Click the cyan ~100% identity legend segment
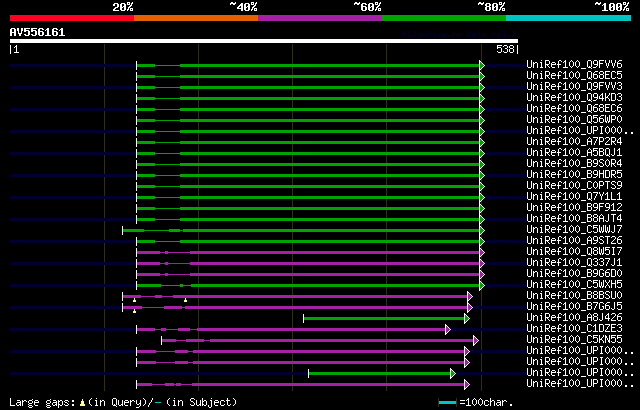The width and height of the screenshot is (640, 410). click(569, 18)
